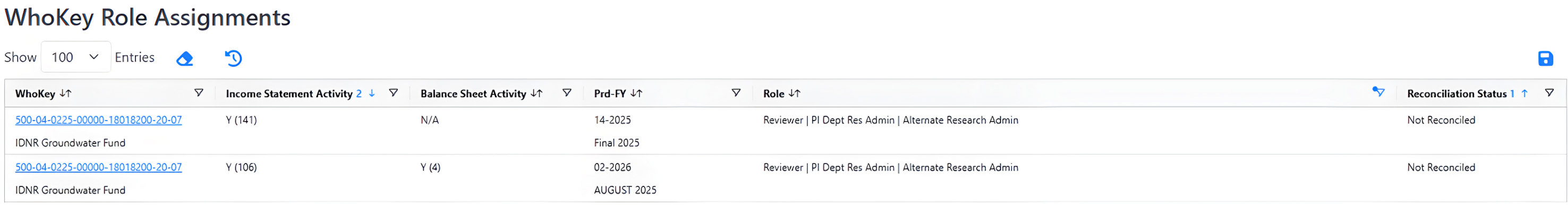Image resolution: width=1568 pixels, height=205 pixels.
Task: Click IDNR Groundwater Fund in first row
Action: pyautogui.click(x=70, y=143)
